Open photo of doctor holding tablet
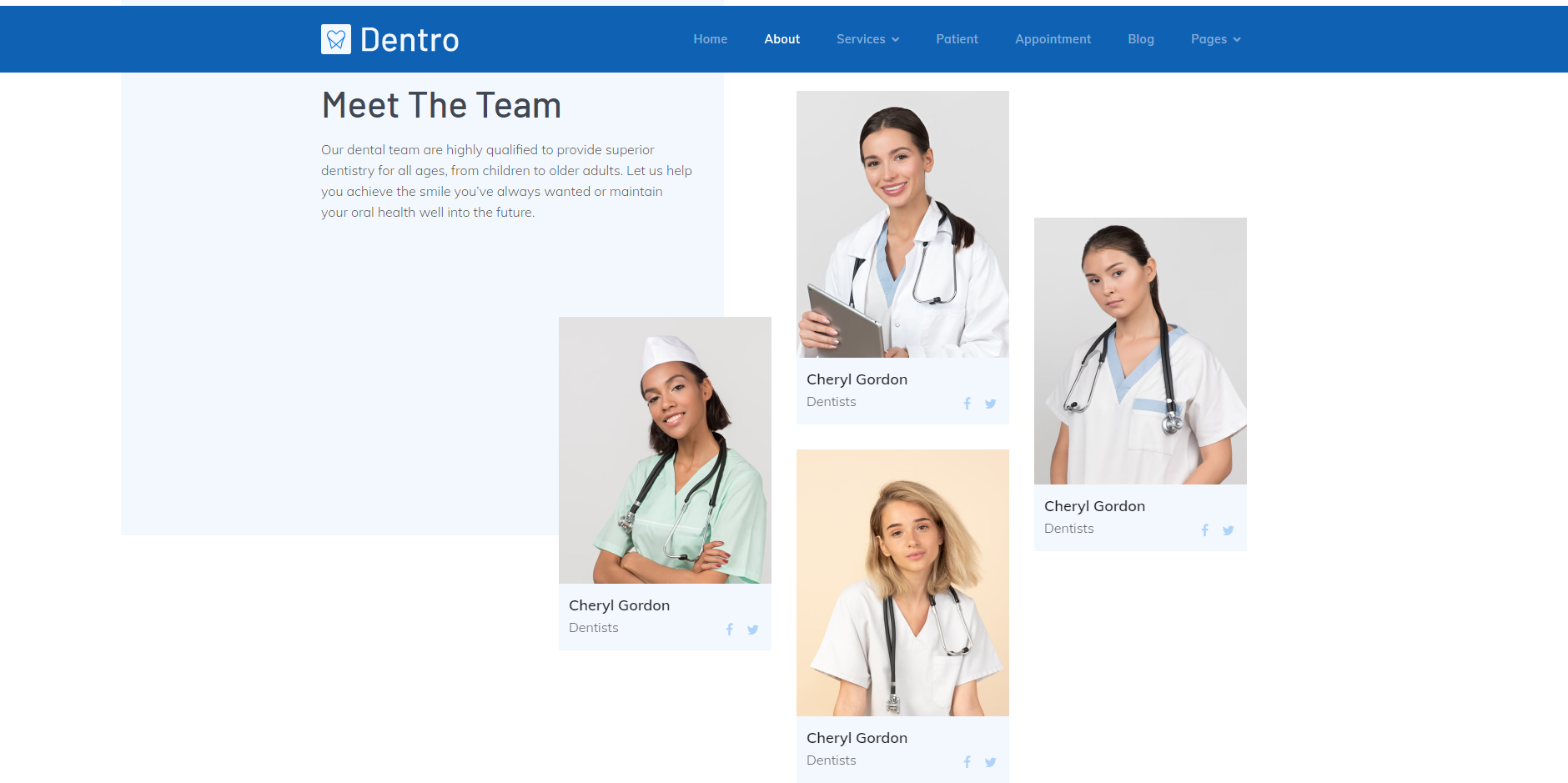The image size is (1568, 783). click(x=902, y=224)
